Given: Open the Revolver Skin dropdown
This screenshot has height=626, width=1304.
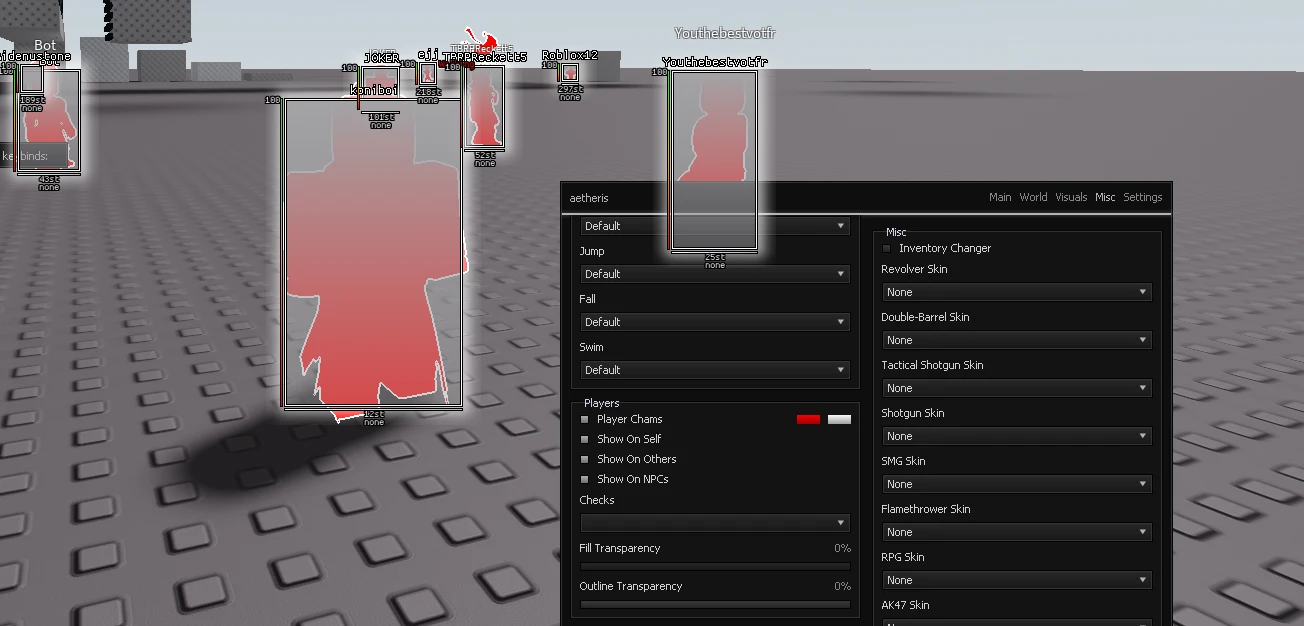Looking at the screenshot, I should [x=1016, y=292].
